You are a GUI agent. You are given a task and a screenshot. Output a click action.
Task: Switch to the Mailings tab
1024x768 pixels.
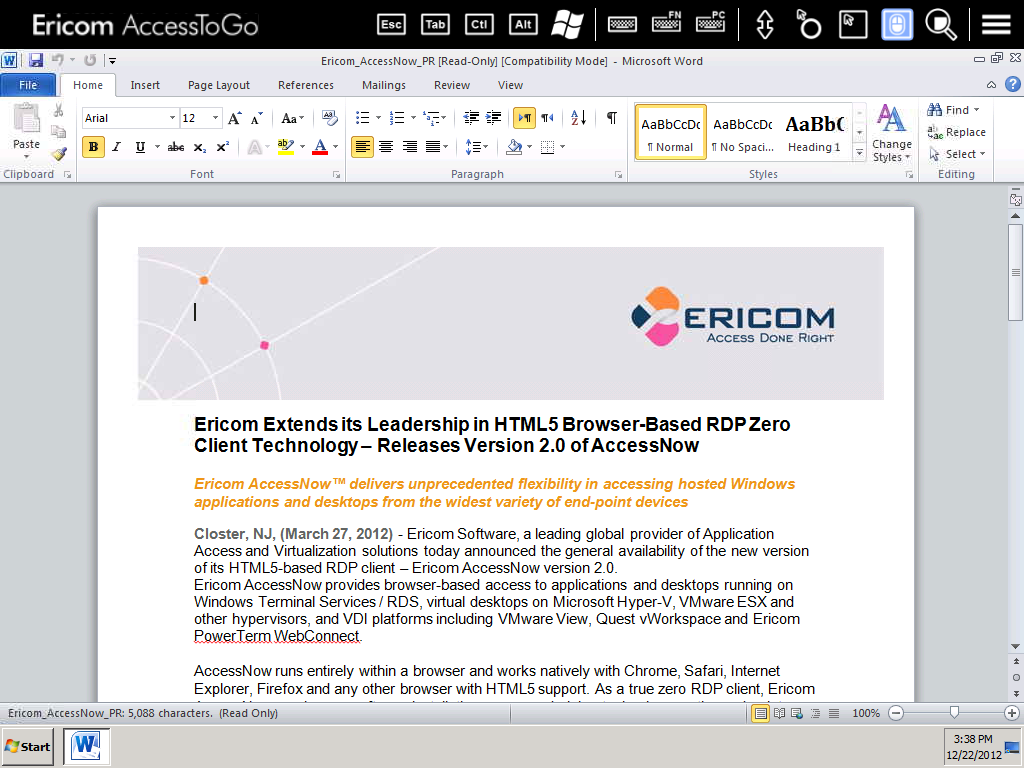point(384,85)
